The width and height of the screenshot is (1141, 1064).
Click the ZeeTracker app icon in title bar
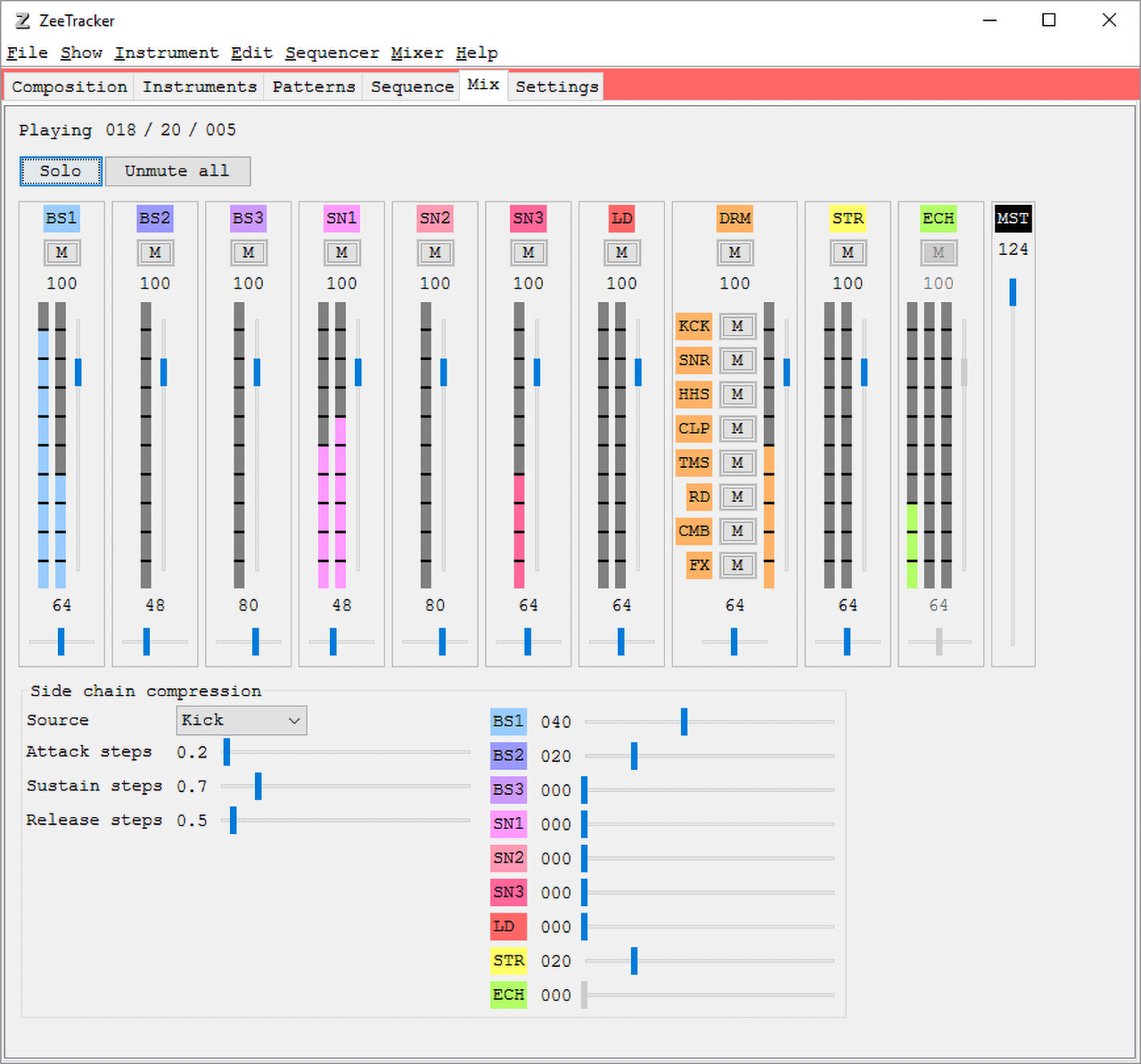(x=22, y=20)
